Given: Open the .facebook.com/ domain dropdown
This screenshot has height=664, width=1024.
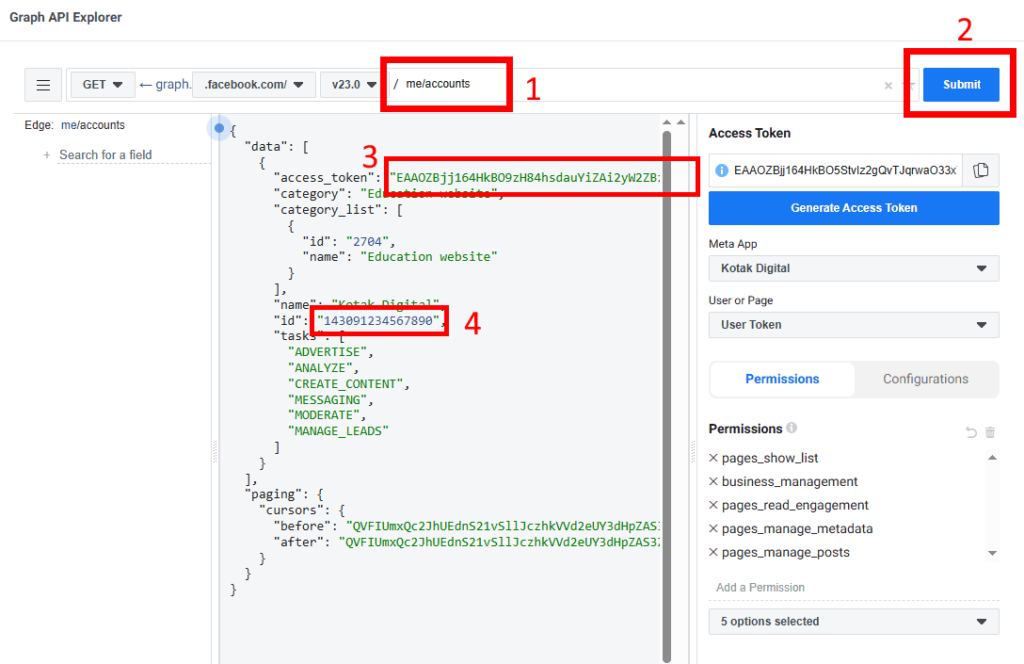Looking at the screenshot, I should [254, 85].
